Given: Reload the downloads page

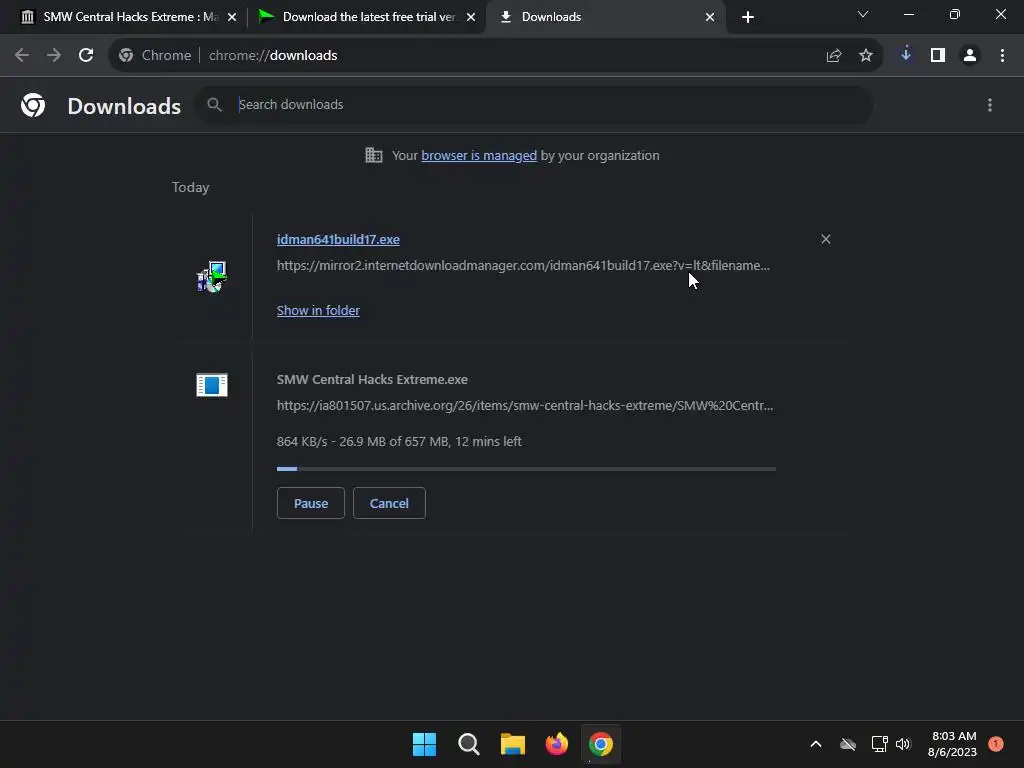Looking at the screenshot, I should 86,56.
